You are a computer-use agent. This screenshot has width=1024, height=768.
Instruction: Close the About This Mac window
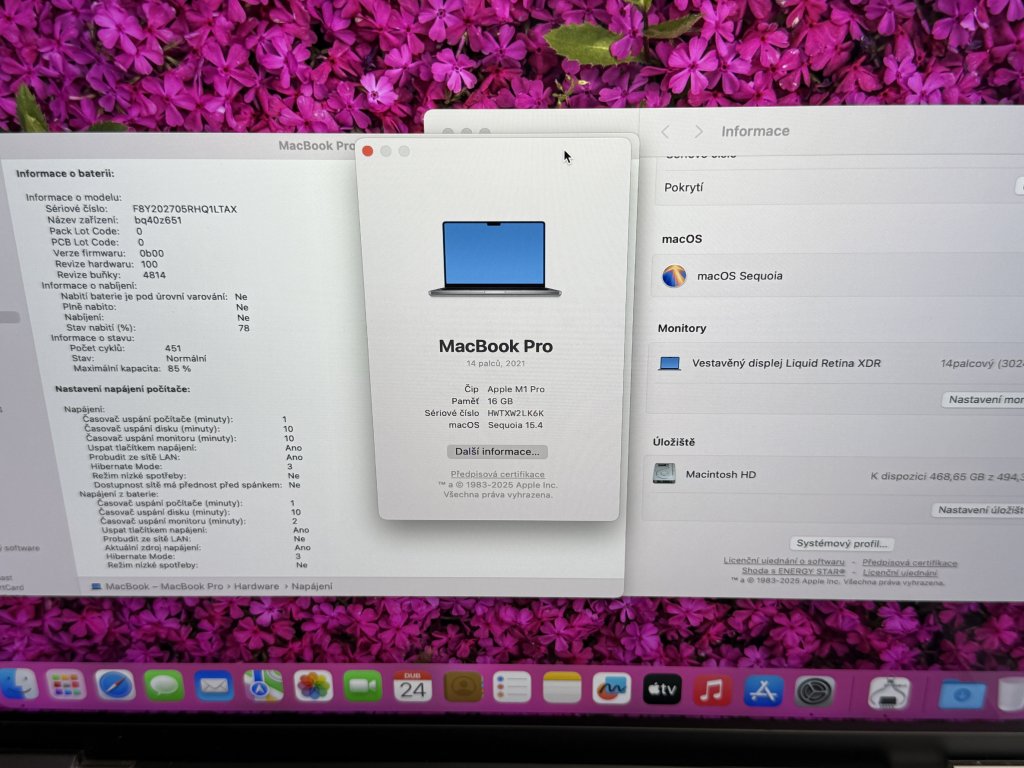[368, 152]
